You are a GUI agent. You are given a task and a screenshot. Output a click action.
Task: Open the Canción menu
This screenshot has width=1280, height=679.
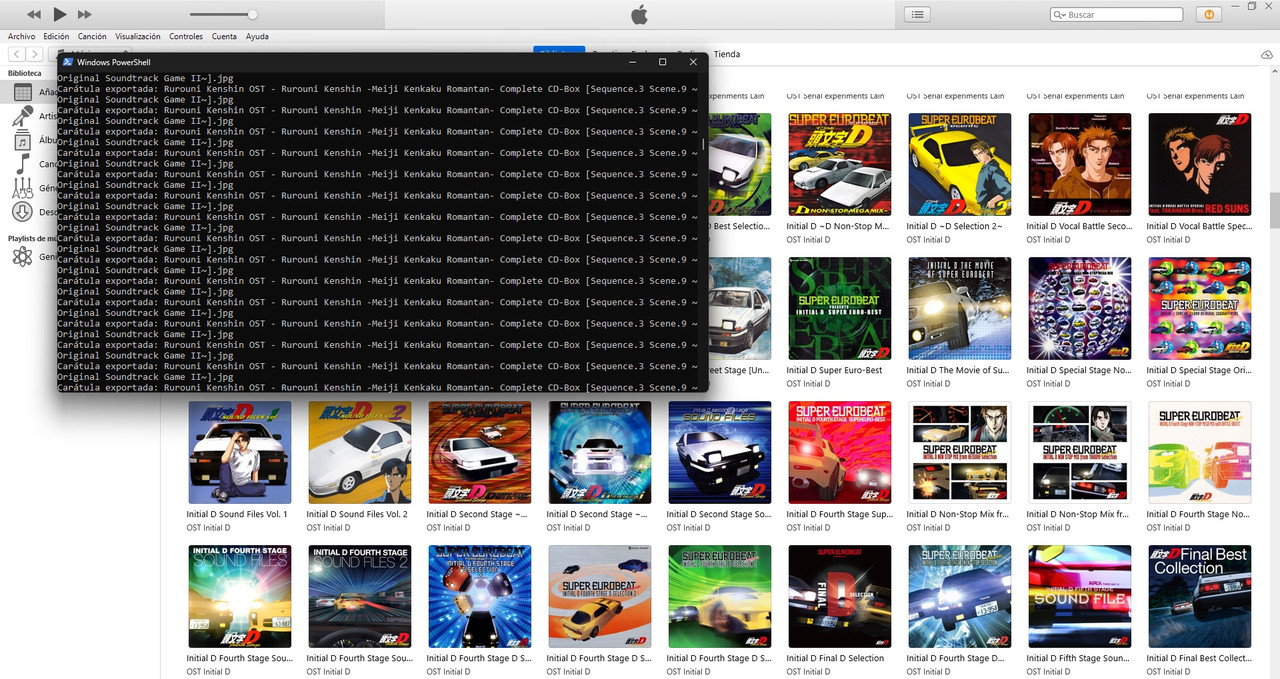[x=92, y=36]
